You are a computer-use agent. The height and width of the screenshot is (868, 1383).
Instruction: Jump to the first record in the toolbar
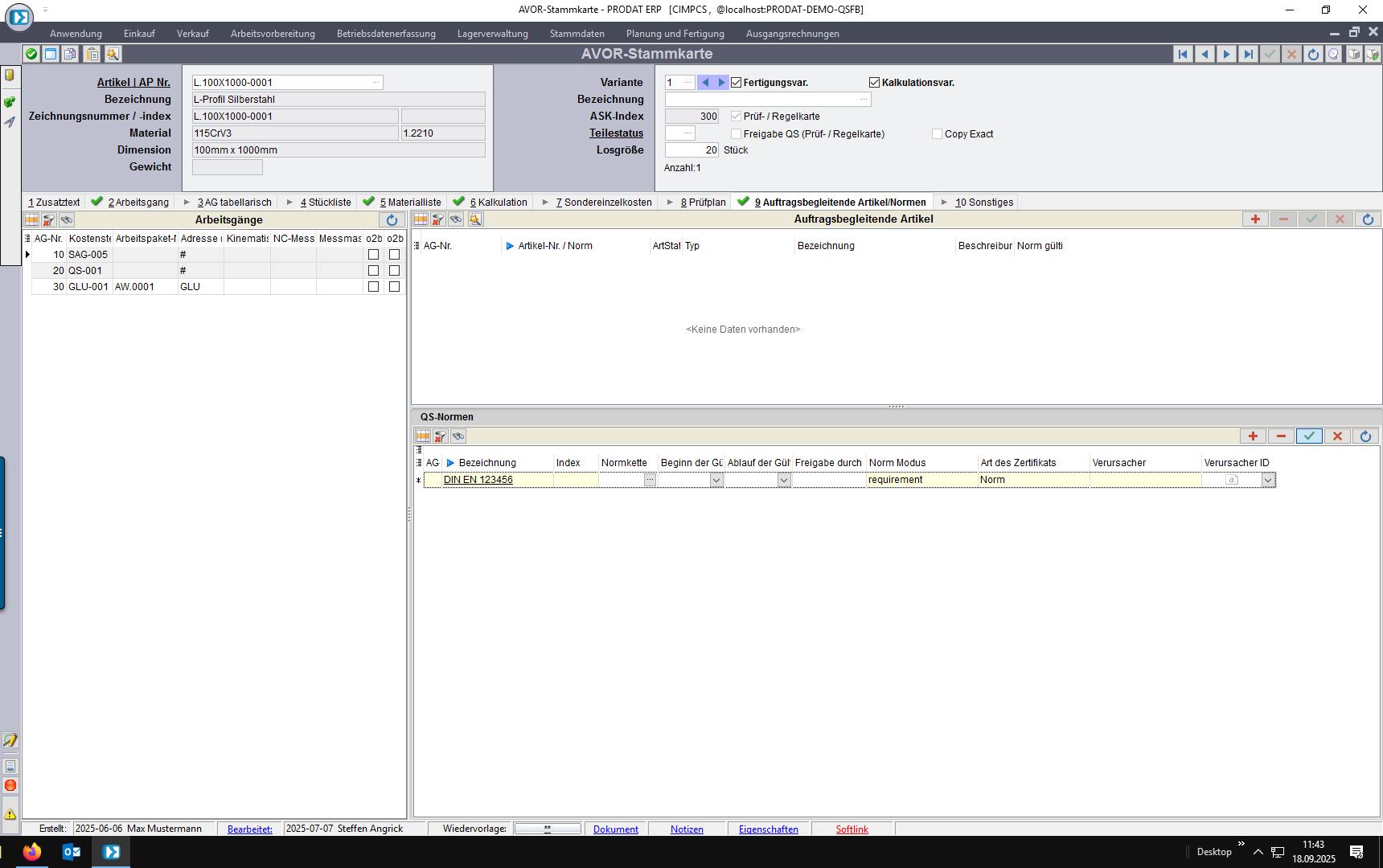pos(1183,54)
